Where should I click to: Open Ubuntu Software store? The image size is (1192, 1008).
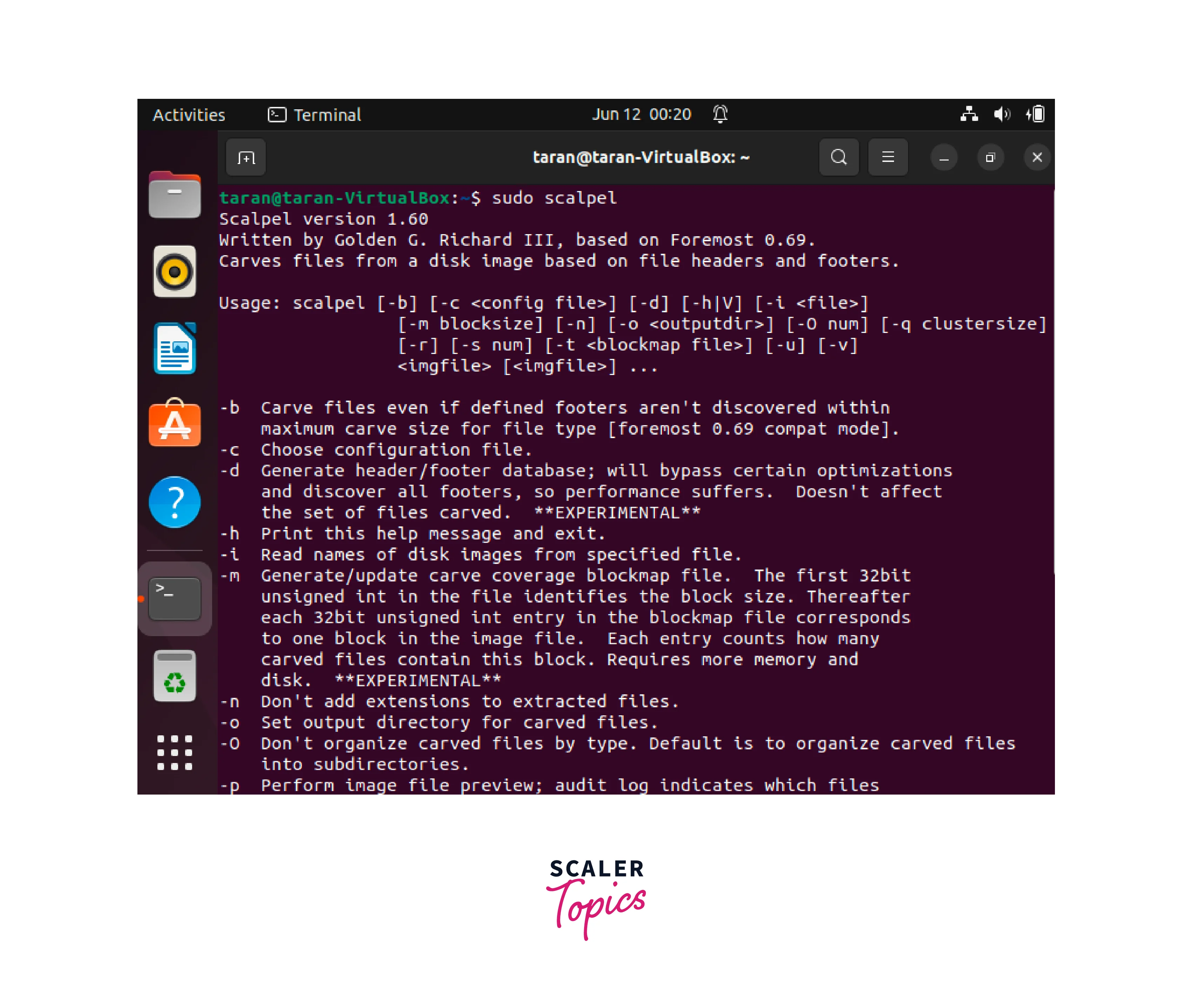point(174,424)
